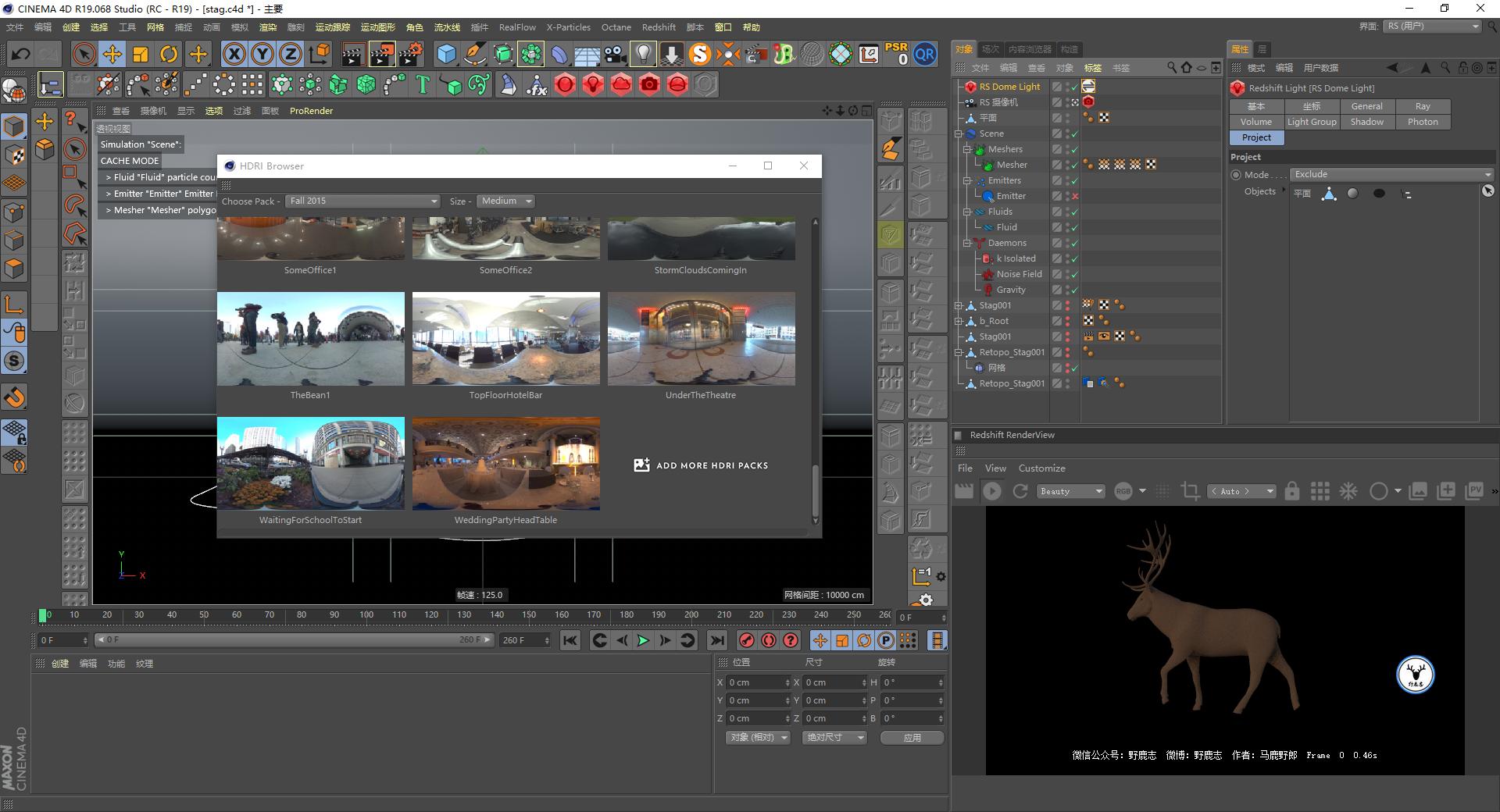Switch to the Shadow tab
This screenshot has width=1500, height=812.
pos(1366,122)
